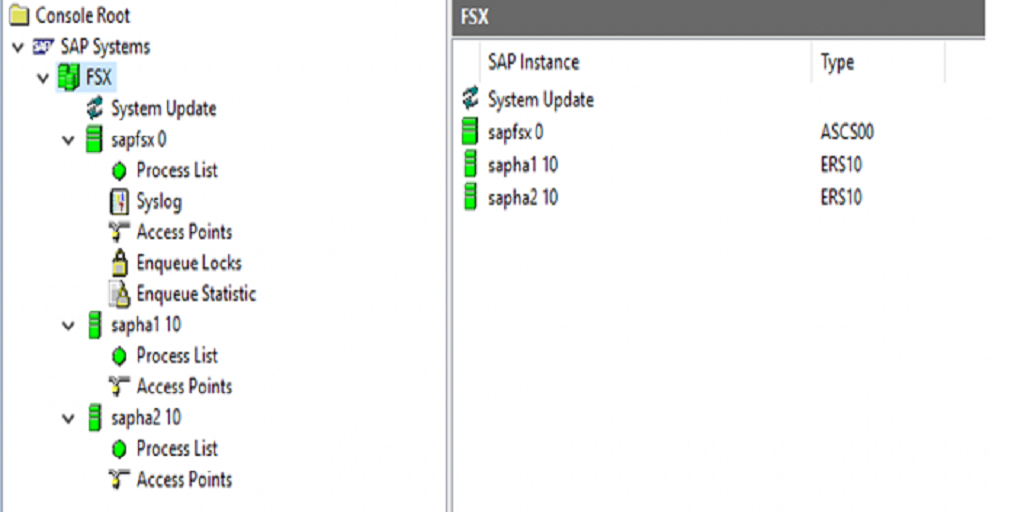Click the sapfsx 0 instance icon in right list
Image resolution: width=1024 pixels, height=512 pixels.
(470, 131)
